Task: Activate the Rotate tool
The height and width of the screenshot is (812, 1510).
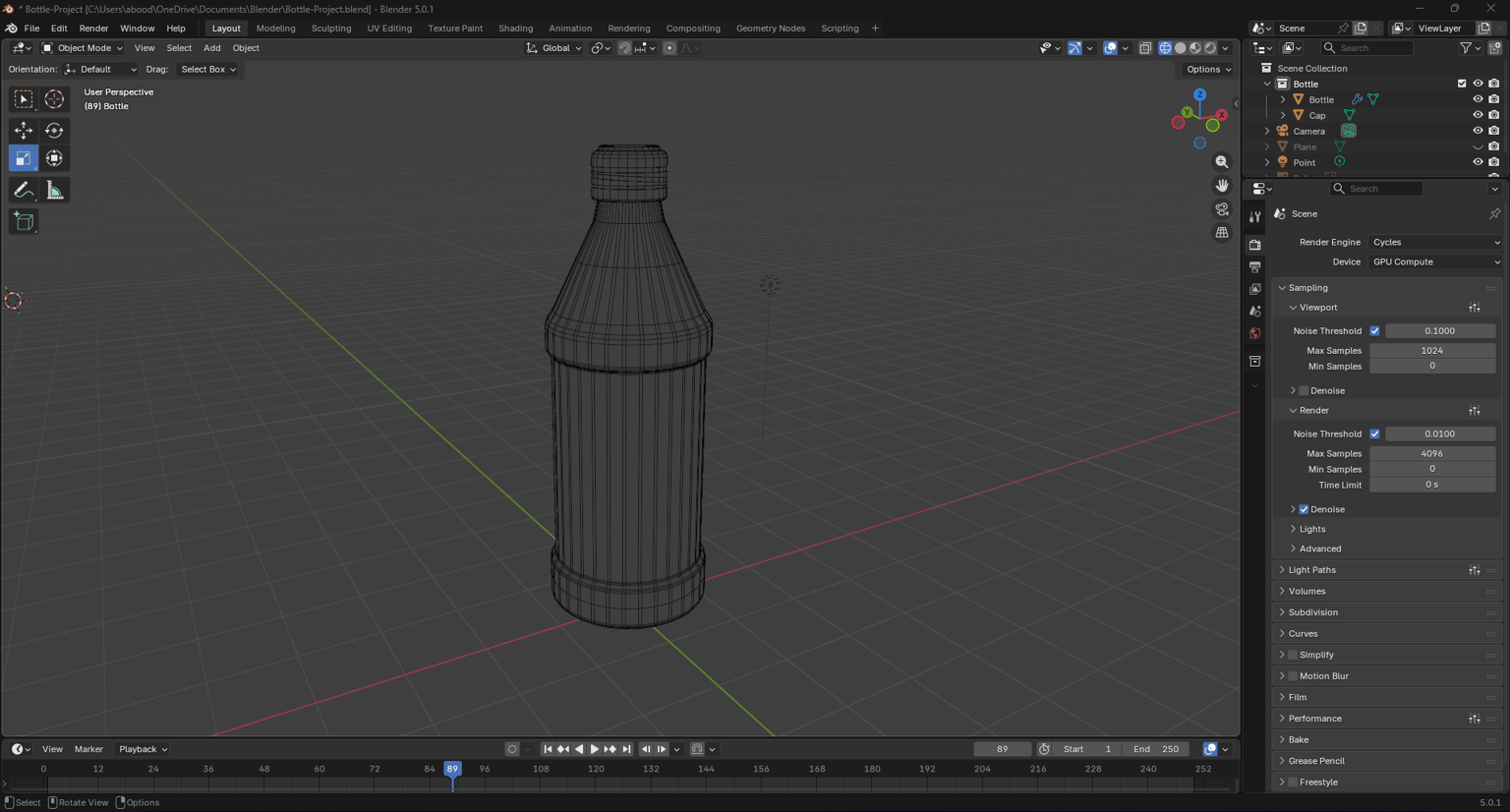Action: pyautogui.click(x=54, y=130)
